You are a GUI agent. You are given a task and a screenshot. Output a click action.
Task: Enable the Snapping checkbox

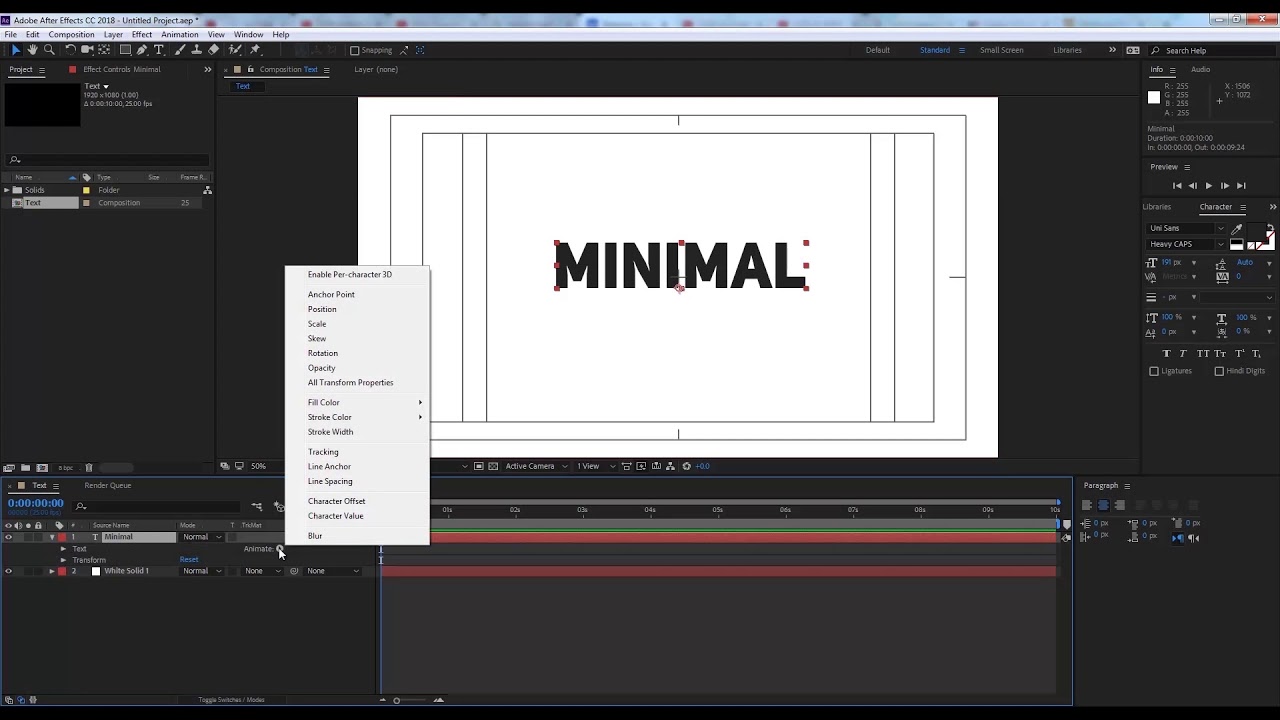coord(354,50)
